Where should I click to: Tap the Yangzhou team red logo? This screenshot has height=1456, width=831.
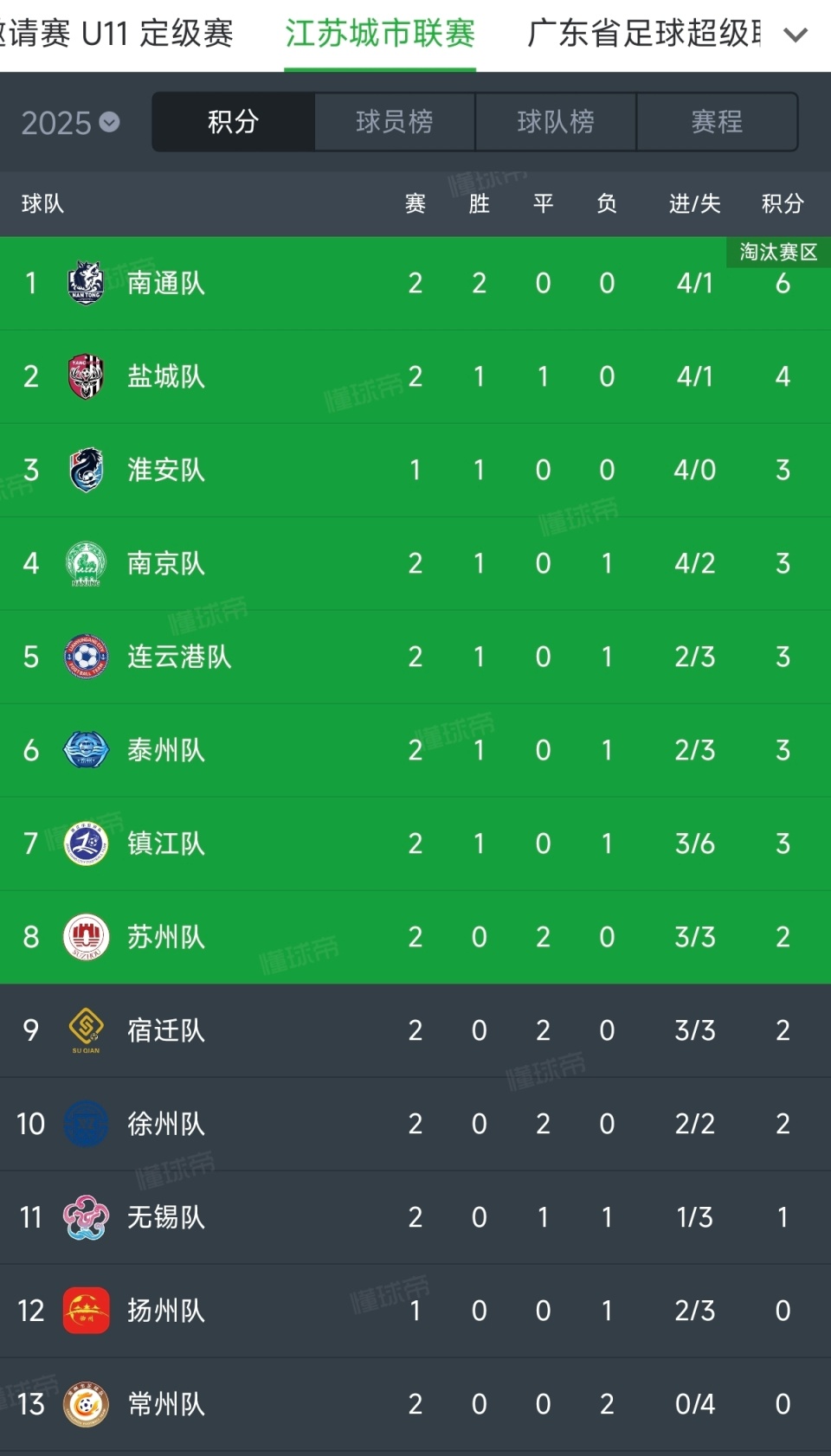[x=86, y=1311]
